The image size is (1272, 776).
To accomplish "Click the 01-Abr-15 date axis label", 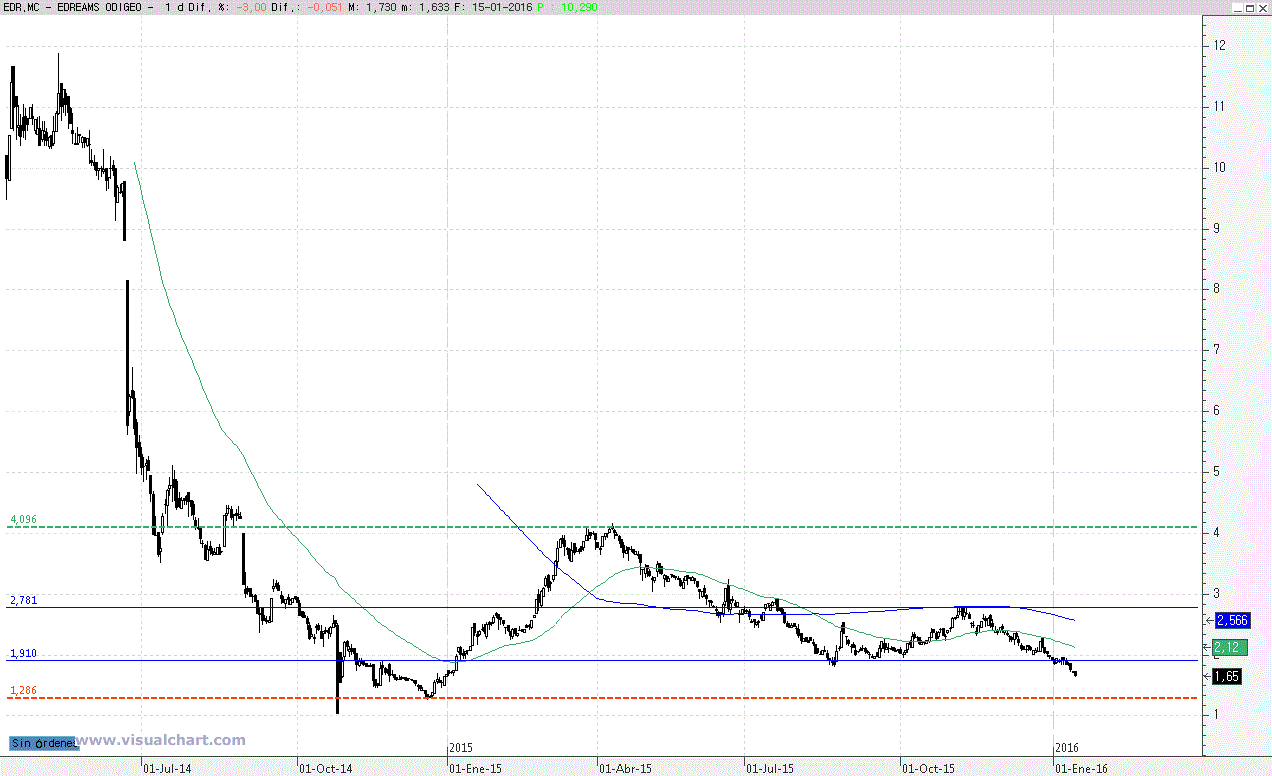I will coord(625,768).
